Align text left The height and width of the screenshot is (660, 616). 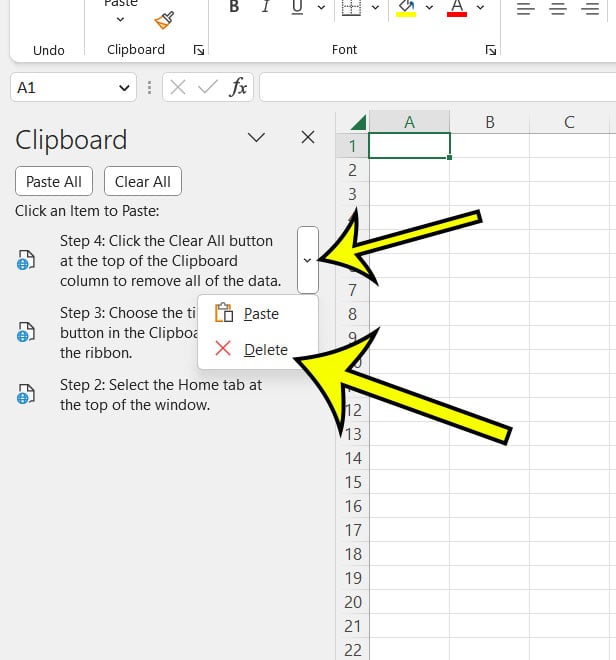[x=525, y=8]
